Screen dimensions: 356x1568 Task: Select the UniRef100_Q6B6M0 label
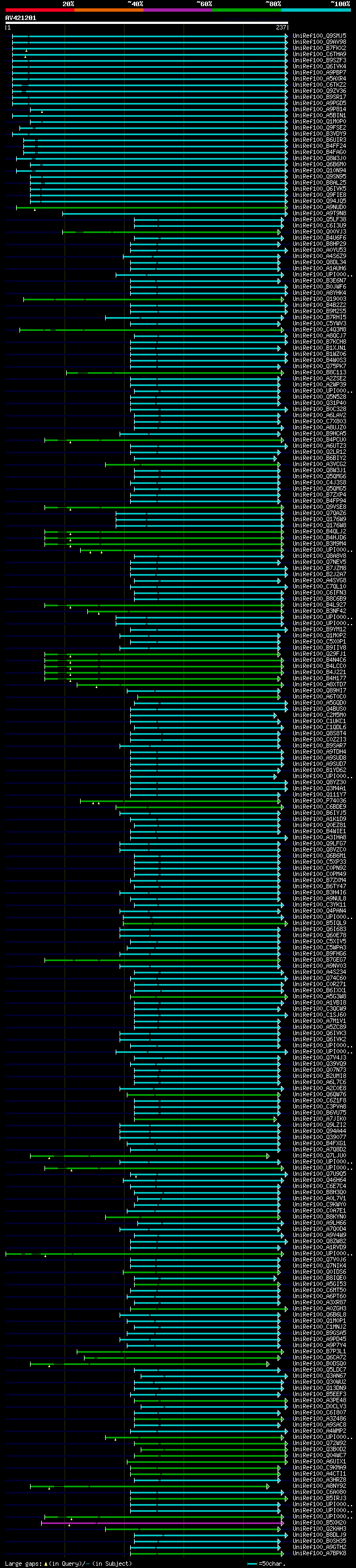(x=319, y=164)
